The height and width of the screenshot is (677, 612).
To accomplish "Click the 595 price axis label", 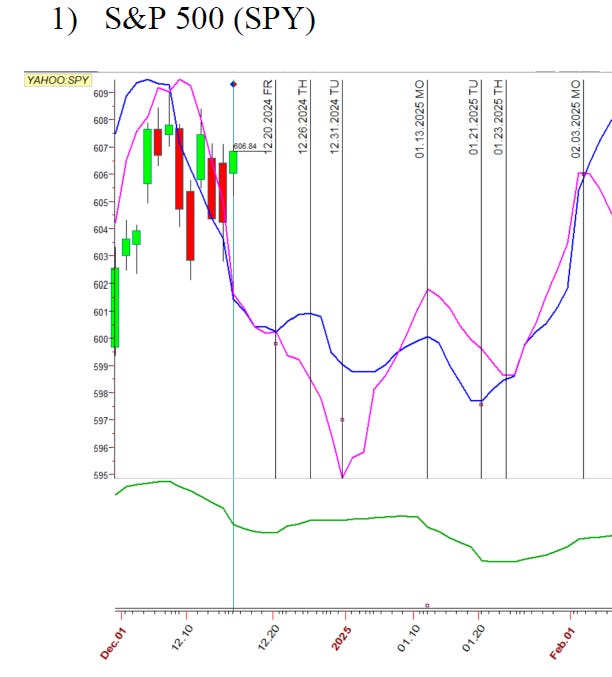I will click(100, 475).
